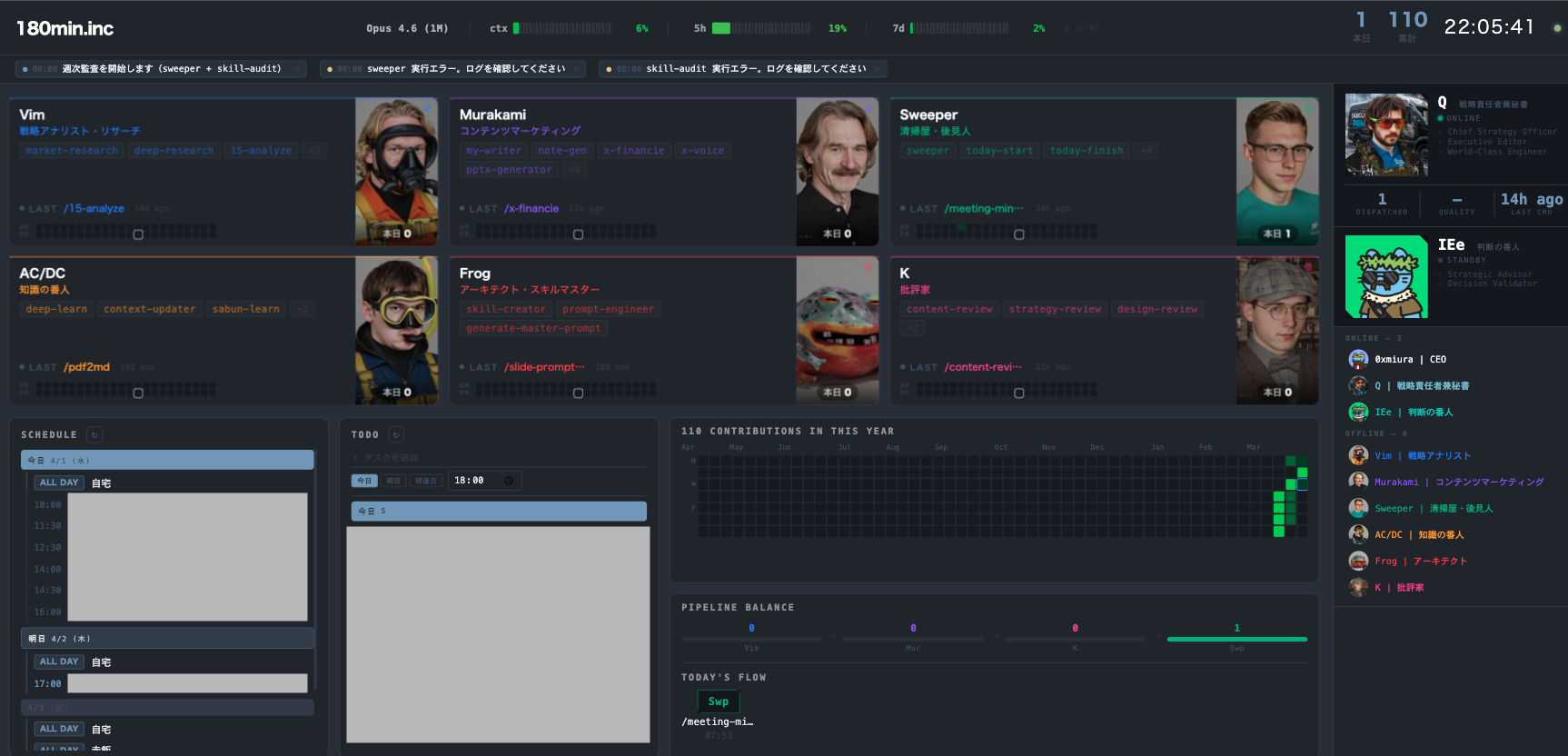Expand K's +1 more skills
This screenshot has height=756, width=1568.
913,329
